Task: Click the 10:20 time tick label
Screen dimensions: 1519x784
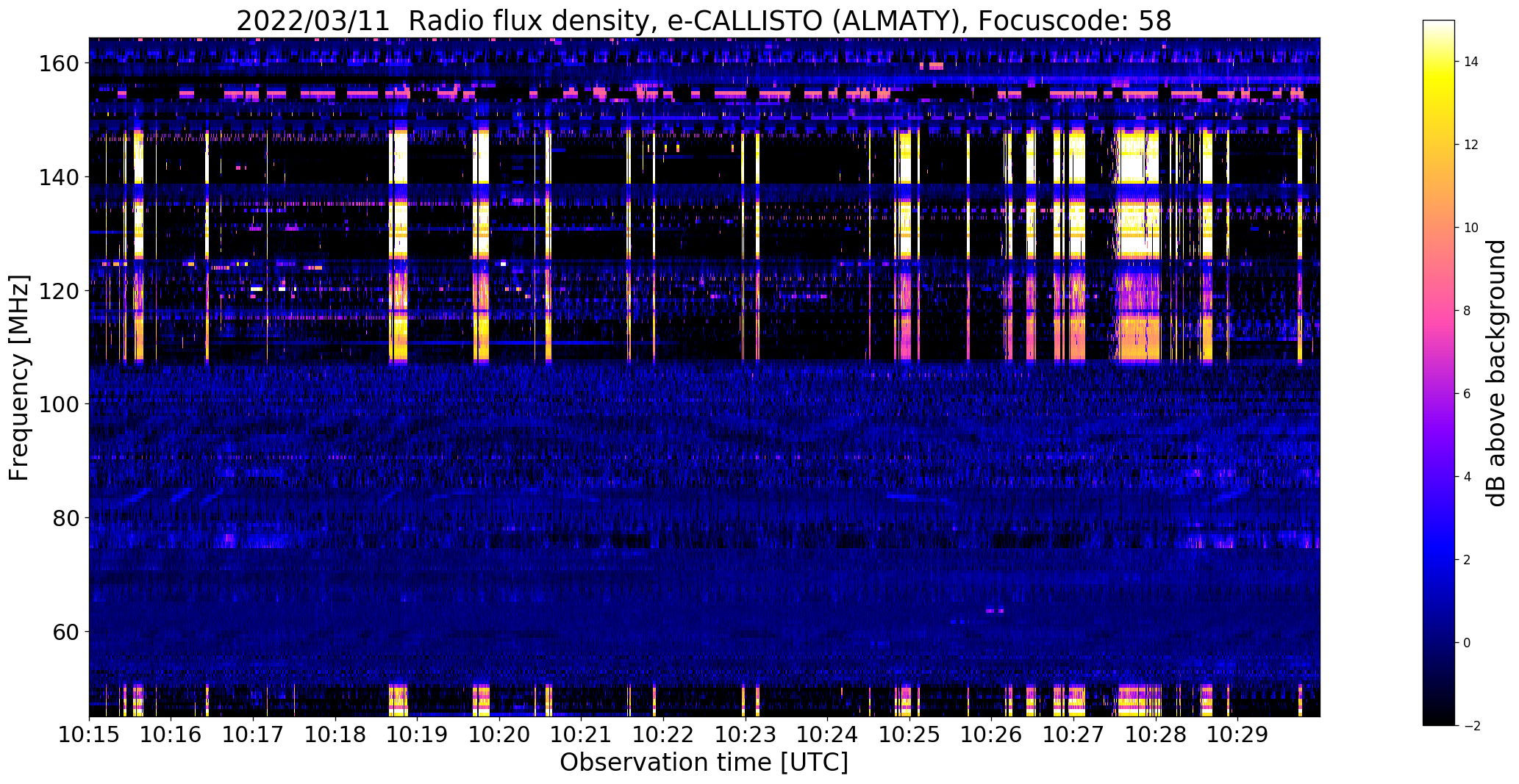Action: point(499,734)
